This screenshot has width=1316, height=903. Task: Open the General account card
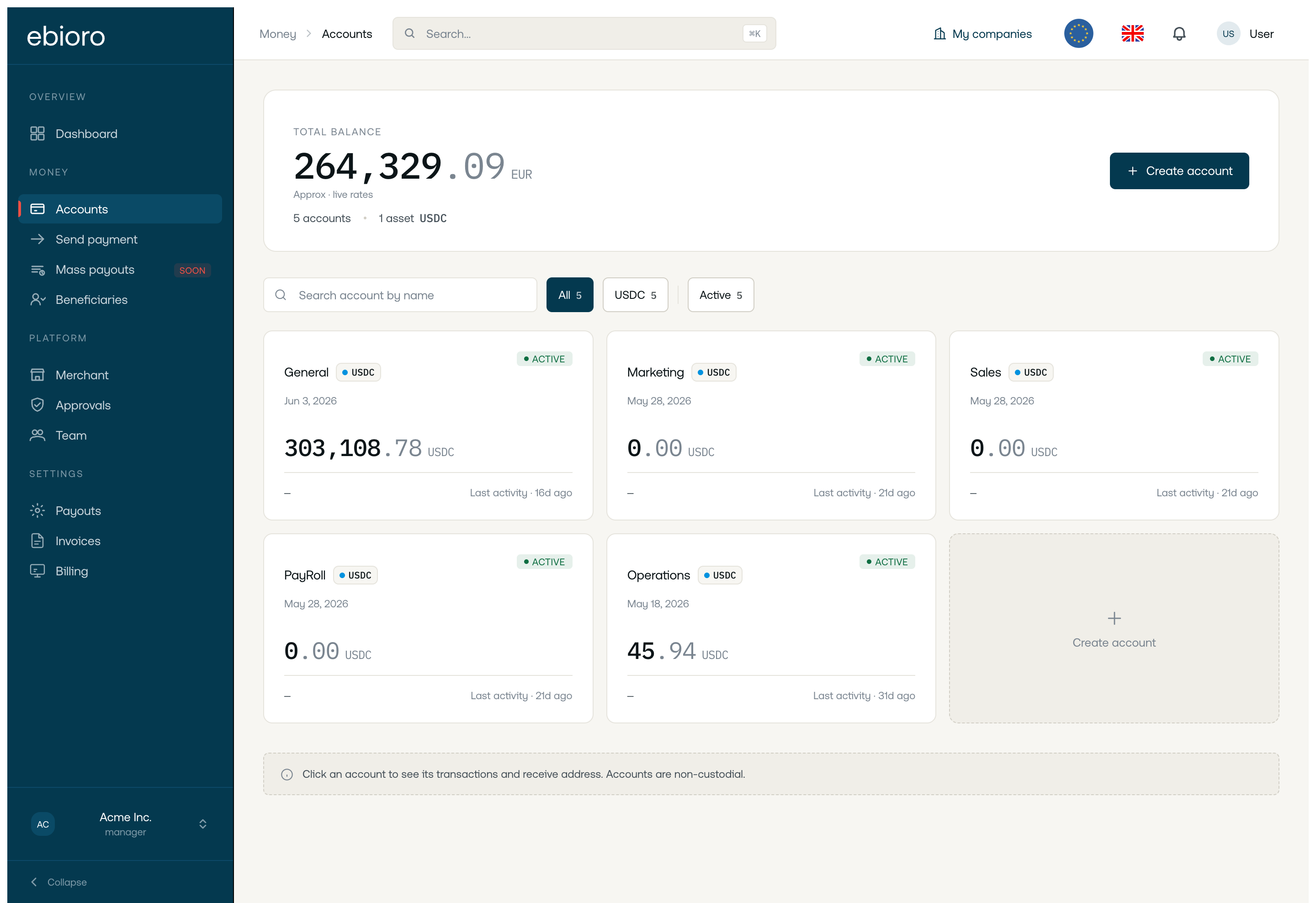point(428,426)
